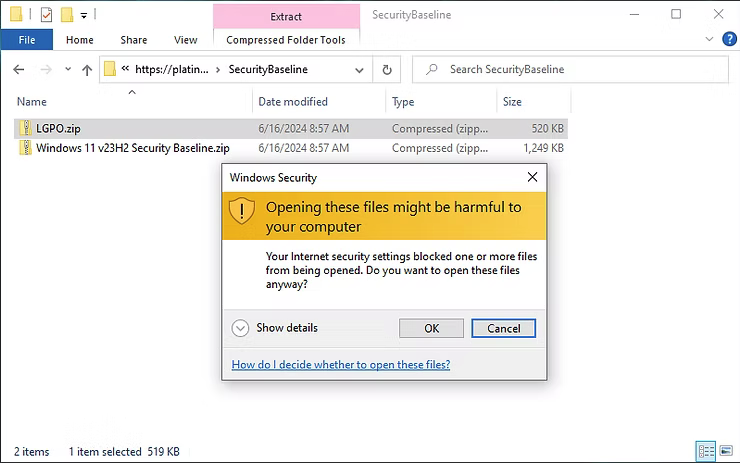
Task: Click OK to open the files
Action: click(431, 328)
